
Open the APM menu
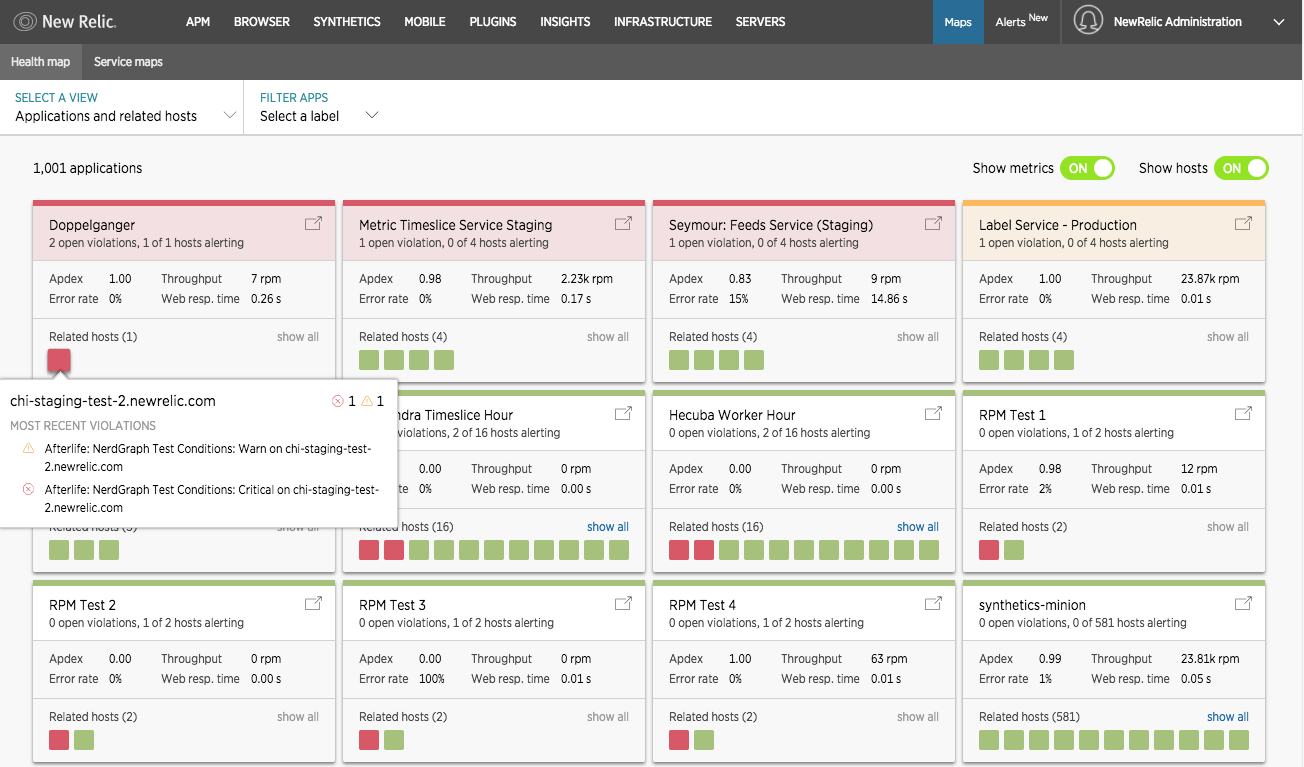[x=198, y=21]
